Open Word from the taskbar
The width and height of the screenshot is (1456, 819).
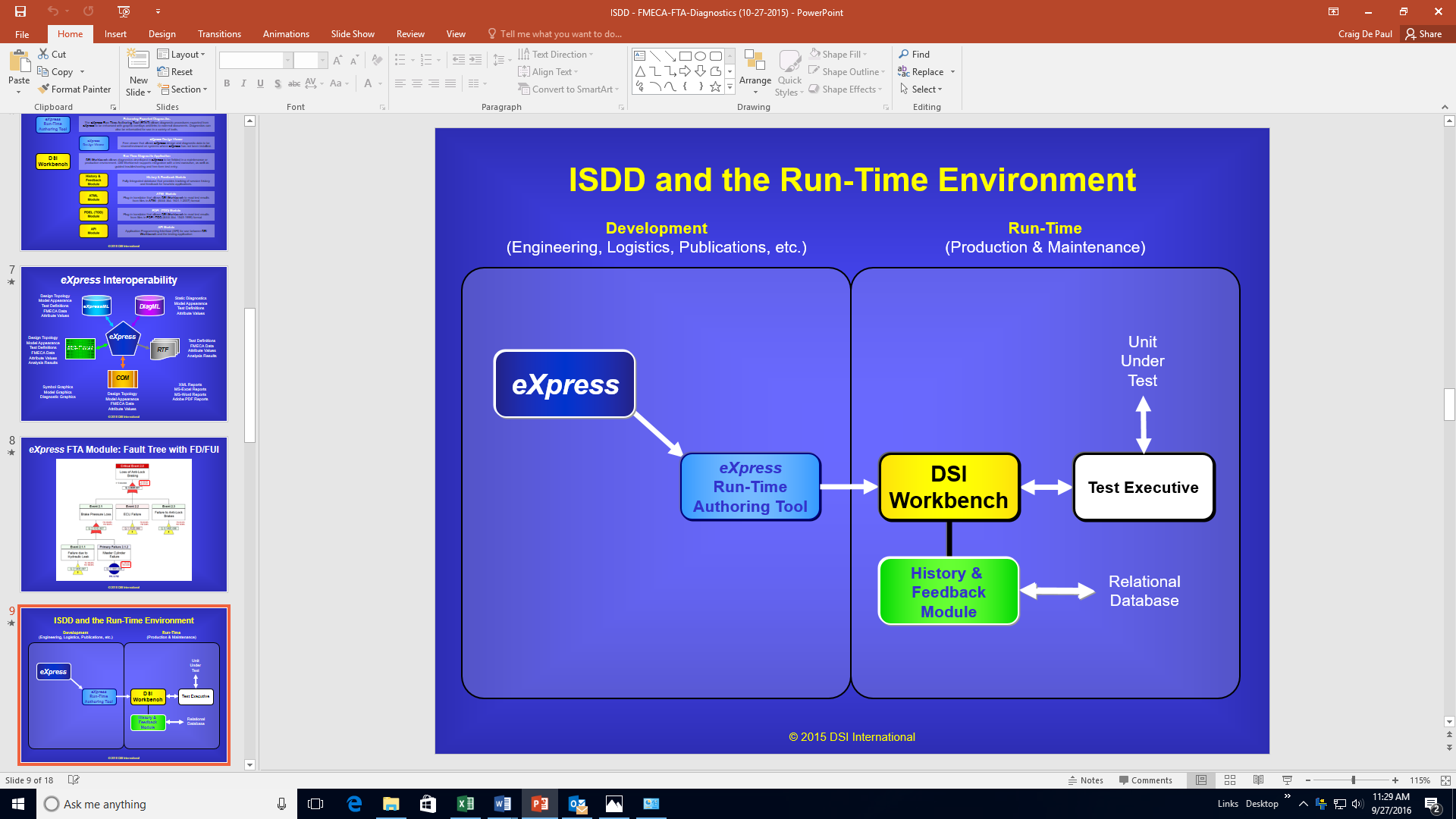(x=502, y=804)
